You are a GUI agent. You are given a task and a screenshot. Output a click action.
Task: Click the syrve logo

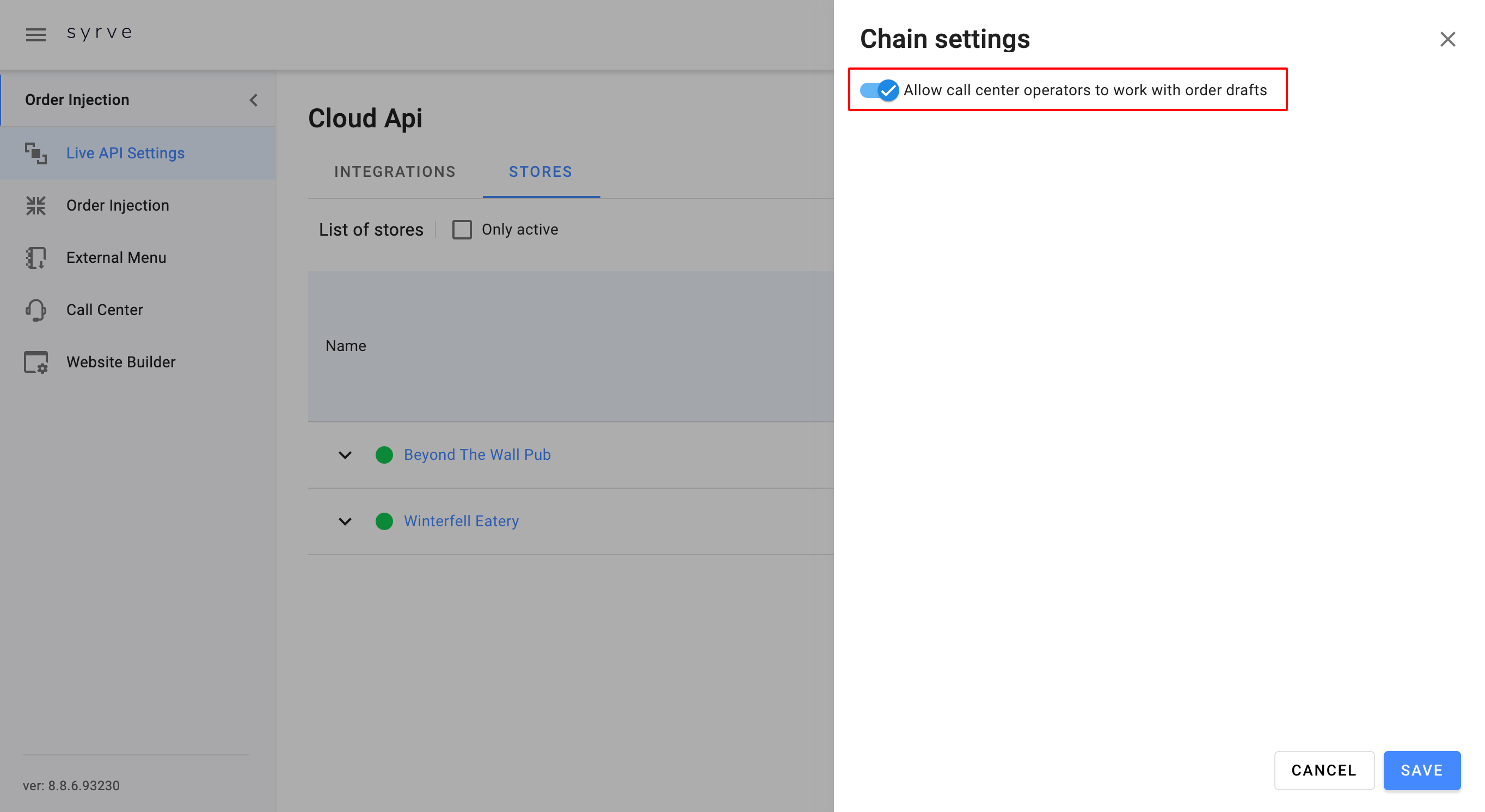click(x=100, y=33)
